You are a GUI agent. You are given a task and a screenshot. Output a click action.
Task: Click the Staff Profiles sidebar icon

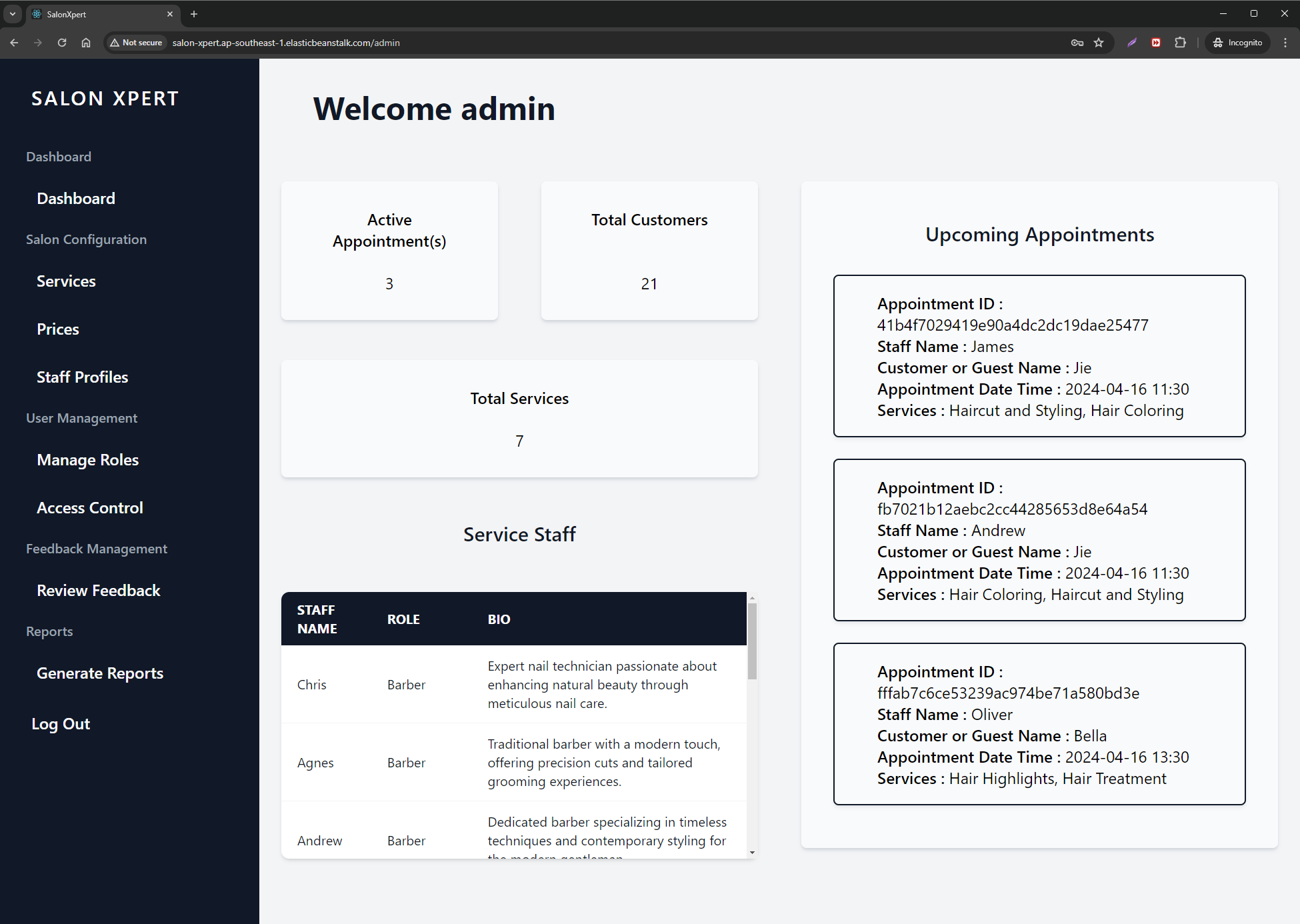[x=82, y=377]
